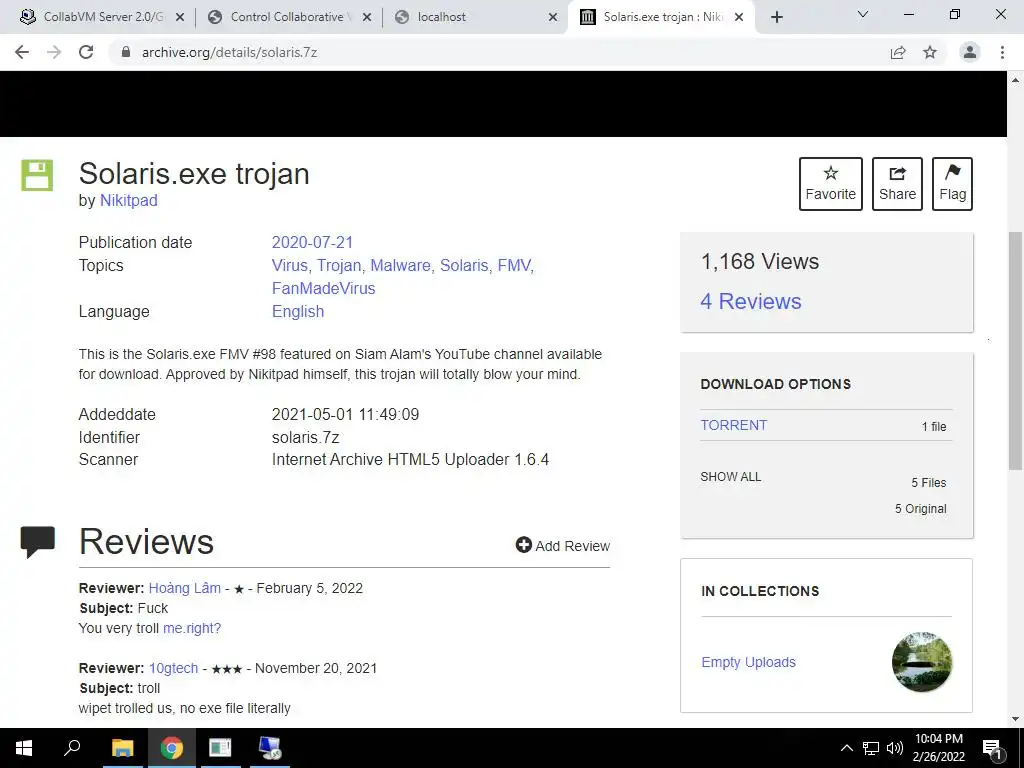Reload the archive.org page
The image size is (1024, 768).
point(86,52)
